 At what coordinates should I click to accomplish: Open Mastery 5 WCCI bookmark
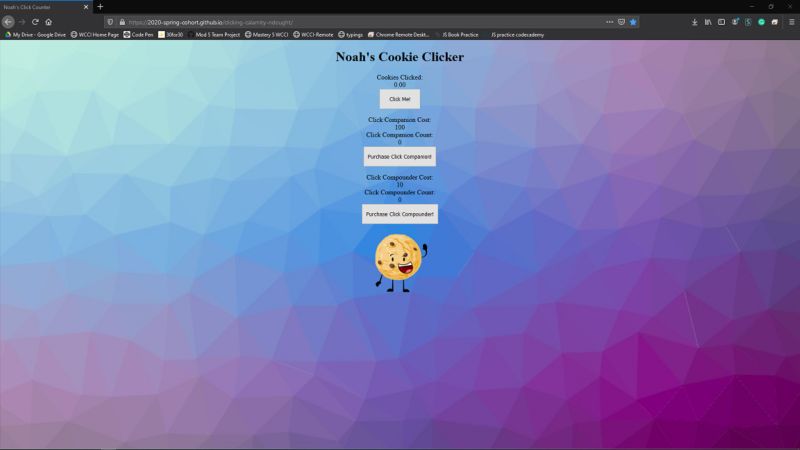tap(266, 35)
